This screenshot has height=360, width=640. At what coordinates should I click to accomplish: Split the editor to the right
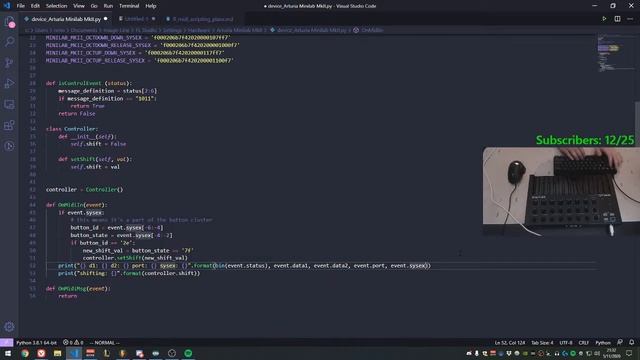tap(617, 19)
